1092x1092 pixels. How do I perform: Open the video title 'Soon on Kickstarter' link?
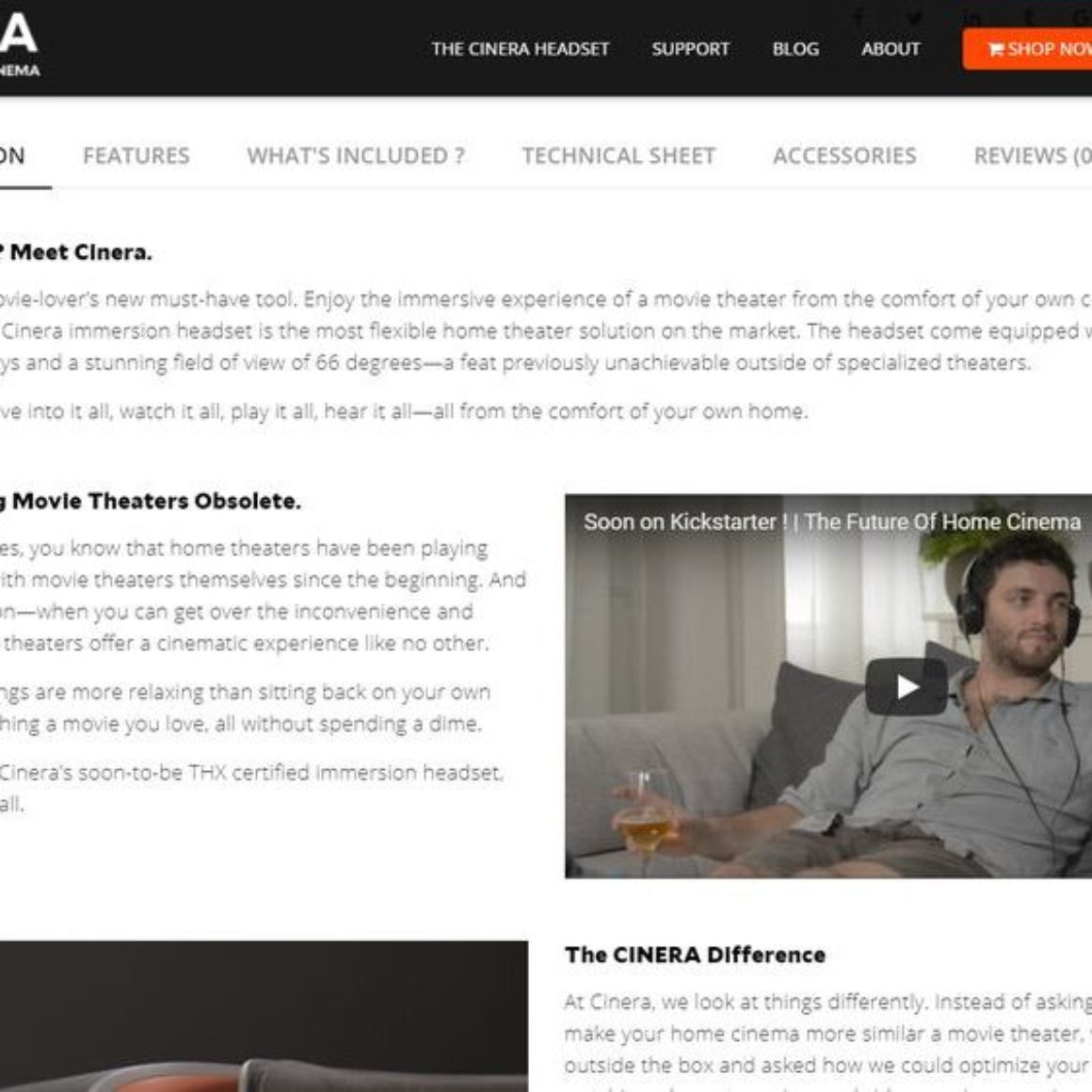(832, 522)
